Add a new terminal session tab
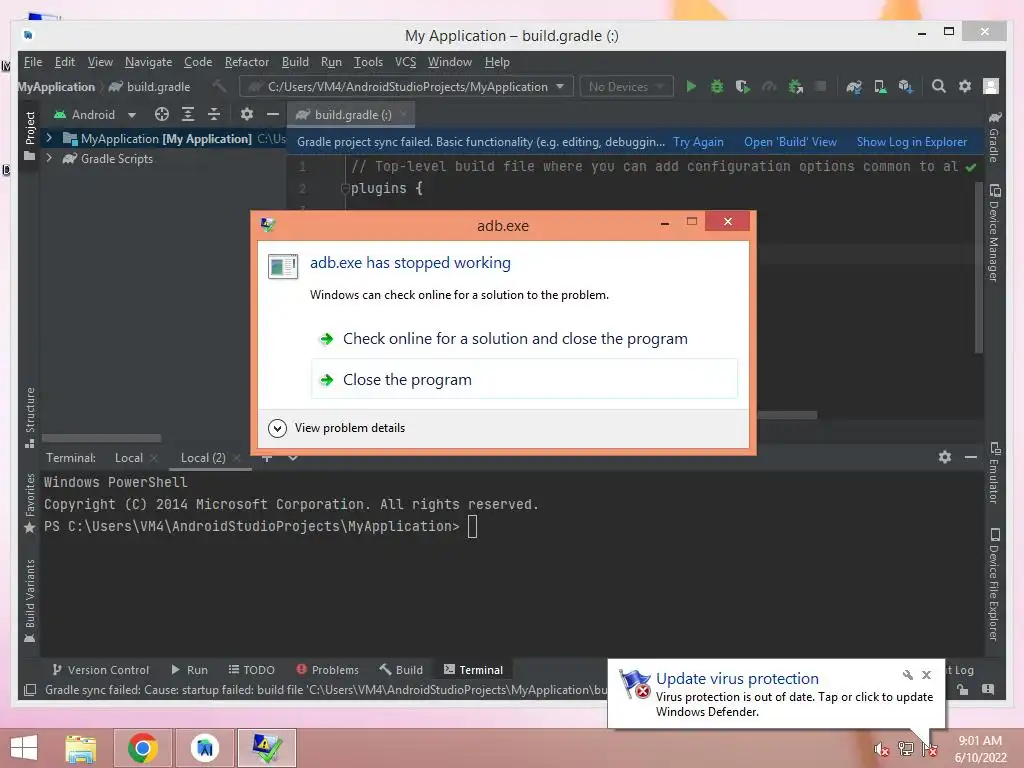Viewport: 1024px width, 768px height. 266,458
